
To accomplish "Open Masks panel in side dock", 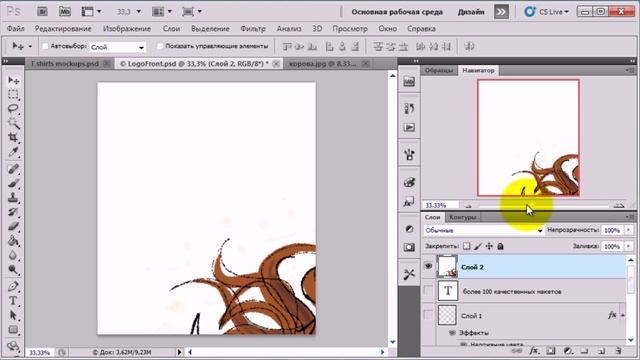I will 409,247.
